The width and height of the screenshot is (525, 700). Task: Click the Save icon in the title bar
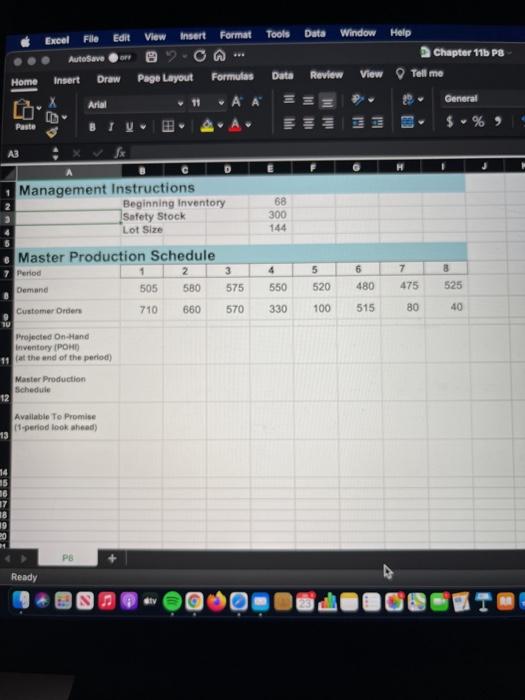[151, 57]
